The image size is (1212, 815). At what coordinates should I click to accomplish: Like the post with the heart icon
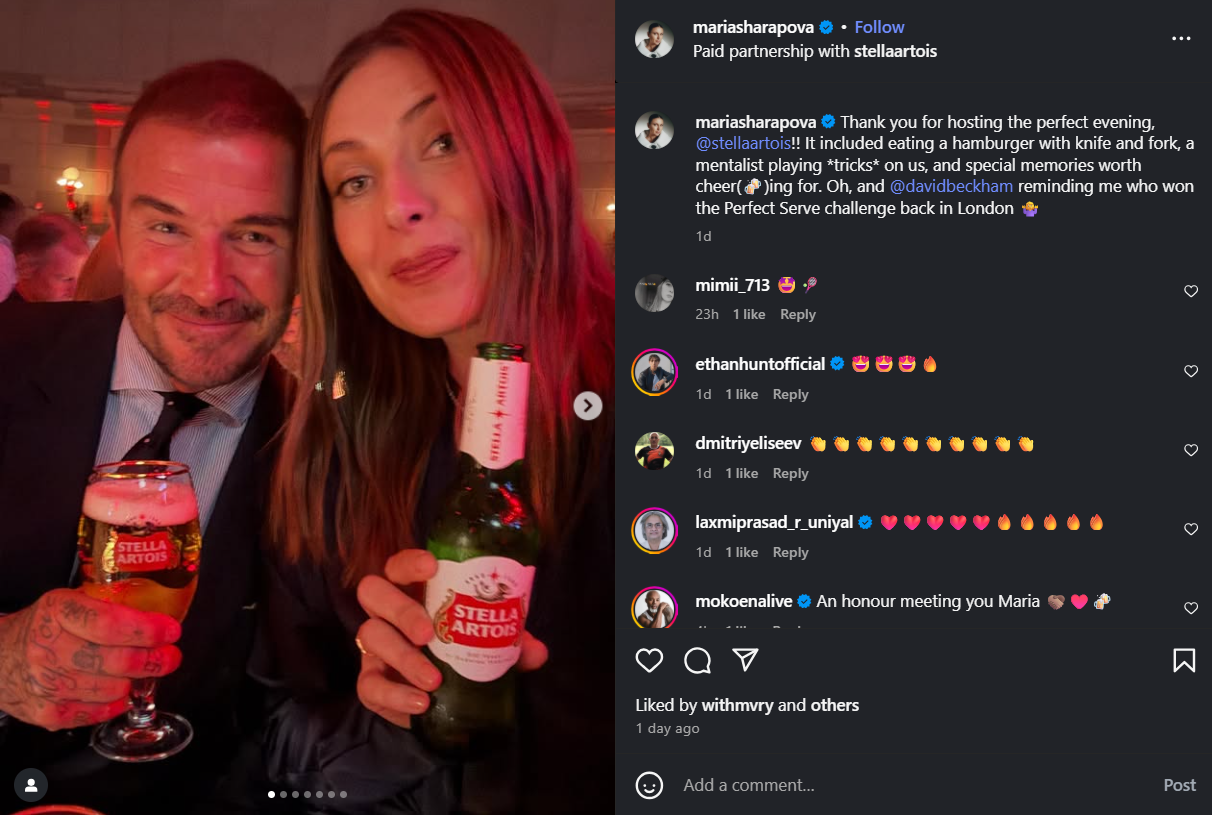click(650, 660)
